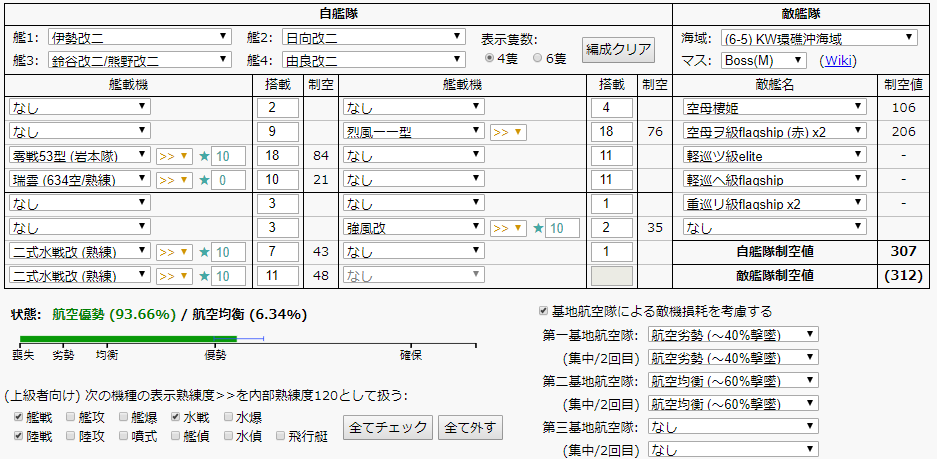This screenshot has width=937, height=459.
Task: Open the 第二基地航空隊 dropdown
Action: 733,381
